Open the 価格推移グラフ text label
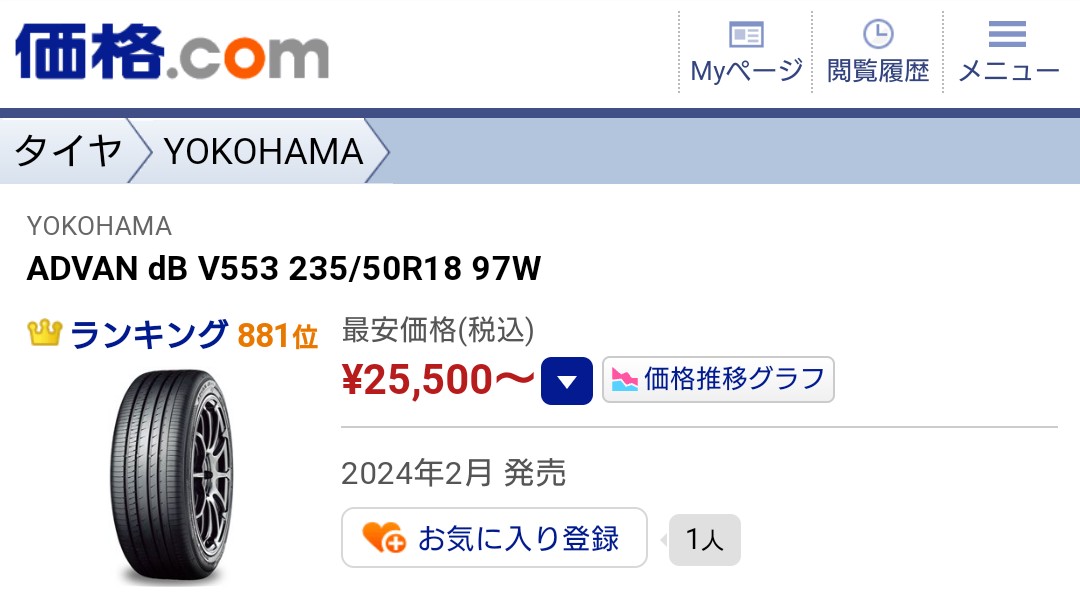Screen dimensions: 1080x609 (x=735, y=380)
